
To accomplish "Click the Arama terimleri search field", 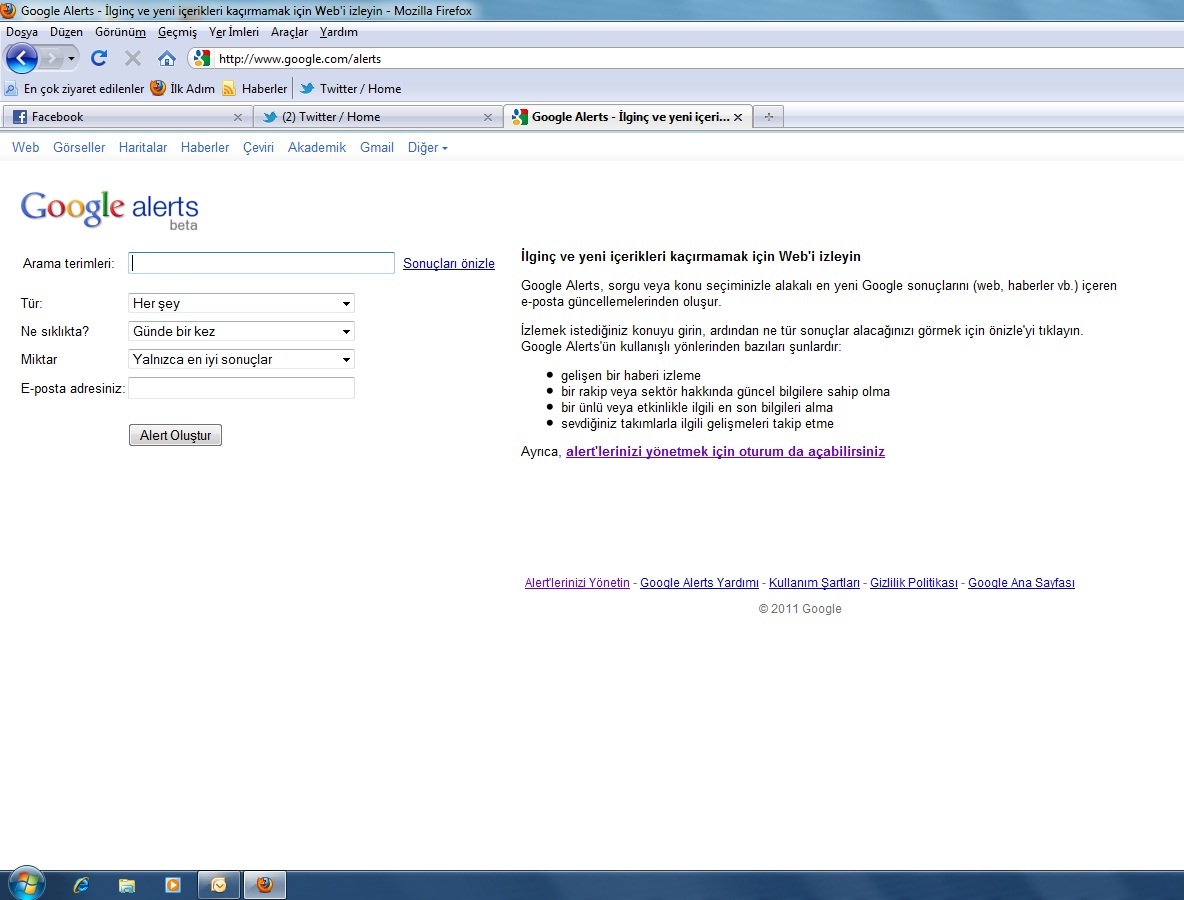I will tap(261, 263).
